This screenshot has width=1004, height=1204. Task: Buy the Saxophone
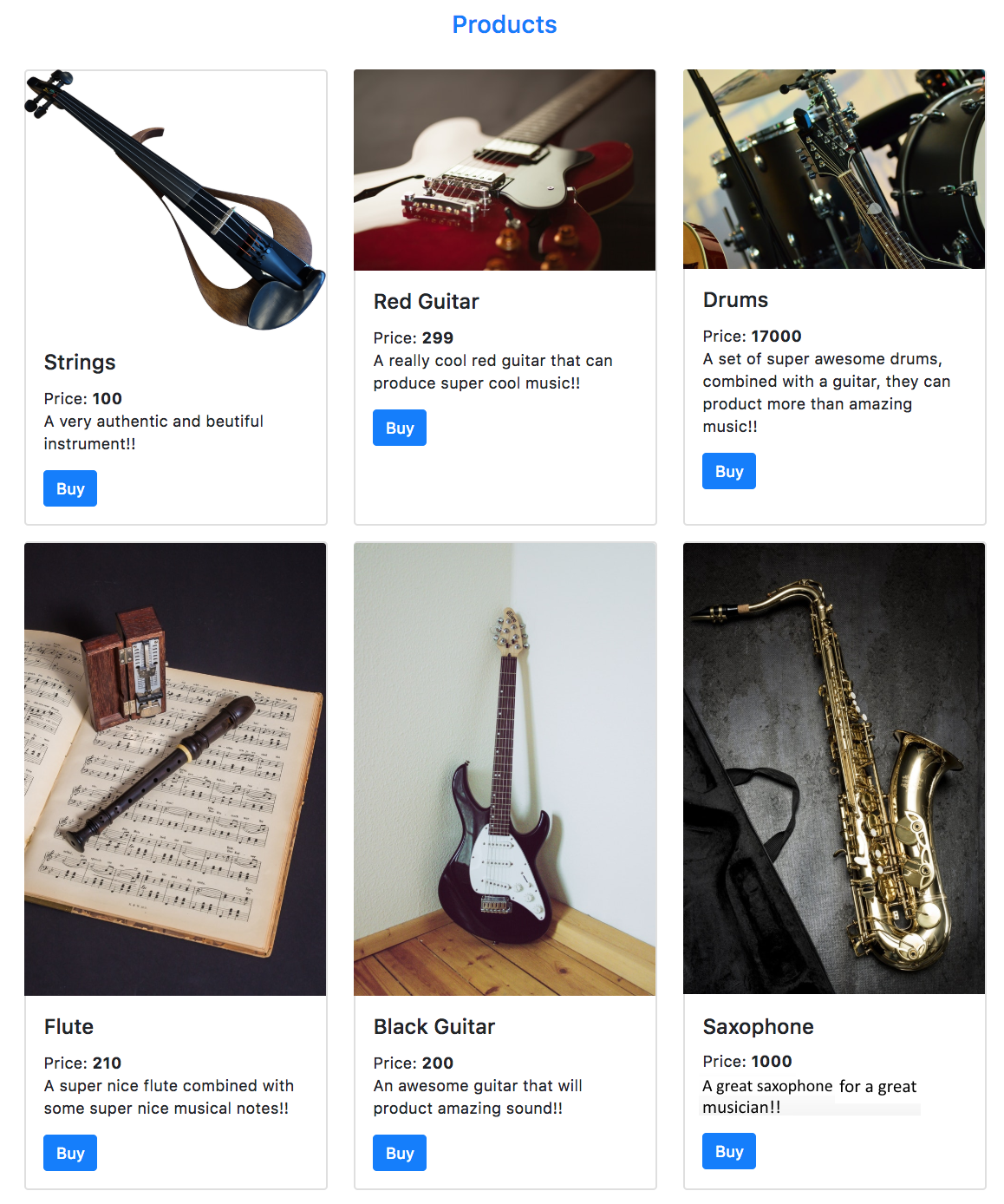point(729,1151)
